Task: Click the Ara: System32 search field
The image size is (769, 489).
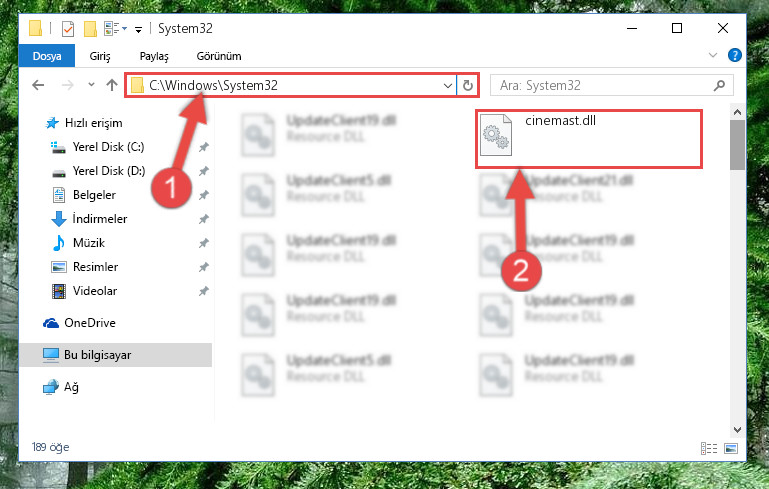Action: (601, 85)
